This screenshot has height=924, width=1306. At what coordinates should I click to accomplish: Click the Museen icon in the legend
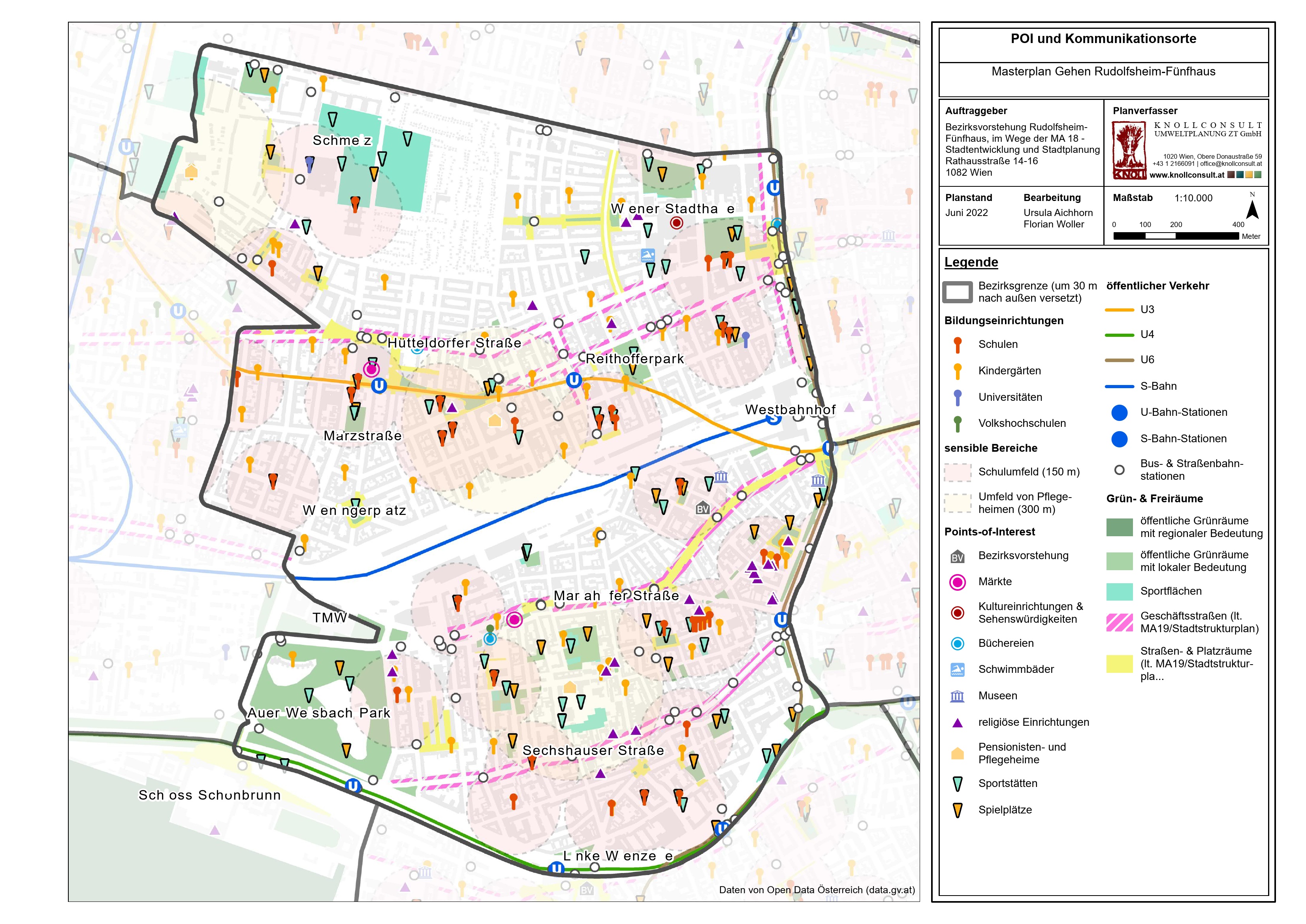click(958, 696)
